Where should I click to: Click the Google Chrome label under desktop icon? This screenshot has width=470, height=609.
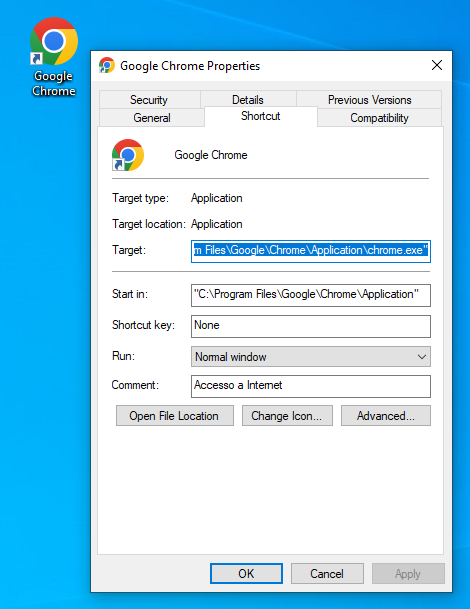coord(54,83)
